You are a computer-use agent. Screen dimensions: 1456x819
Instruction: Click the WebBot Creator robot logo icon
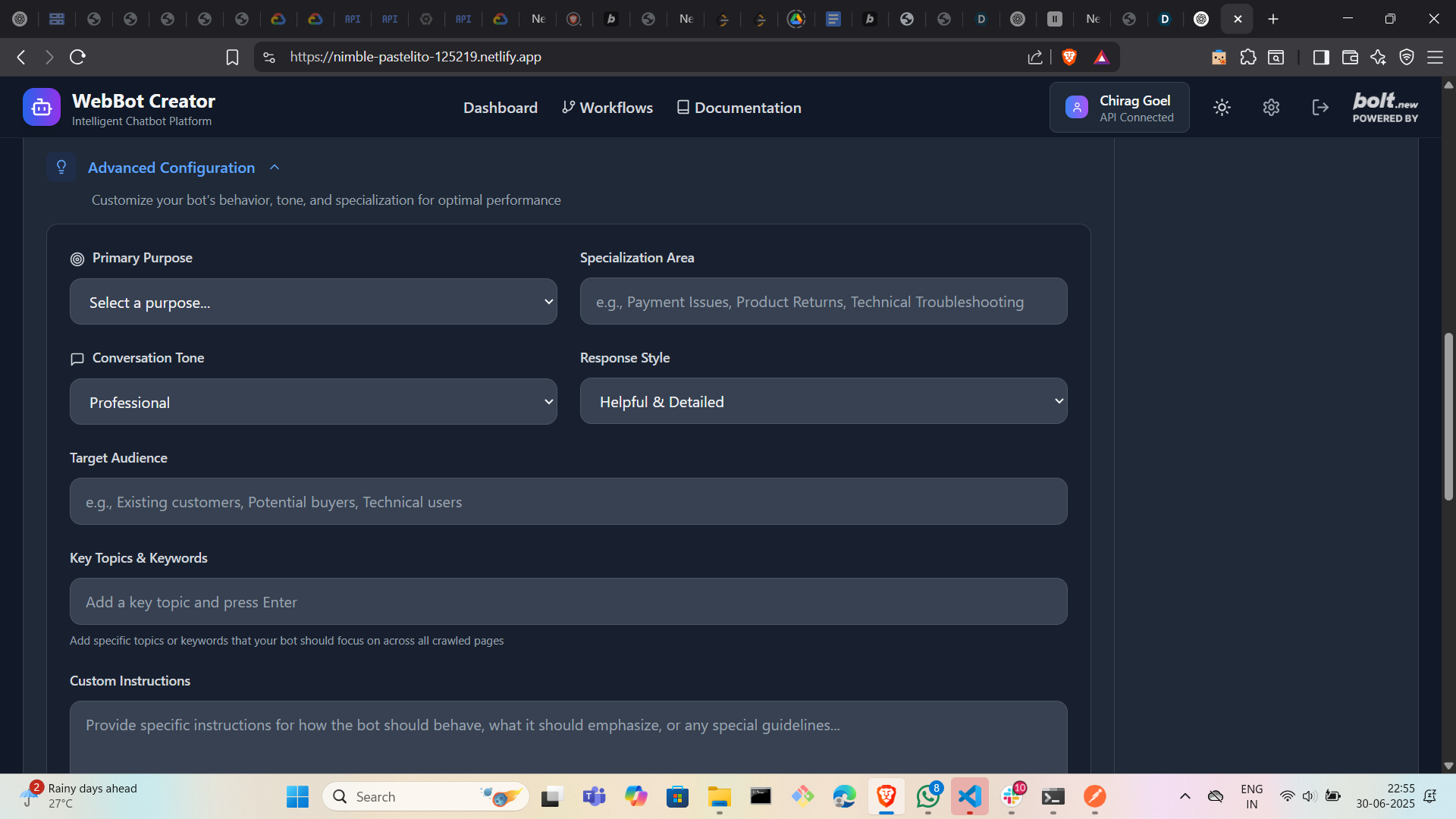click(41, 108)
